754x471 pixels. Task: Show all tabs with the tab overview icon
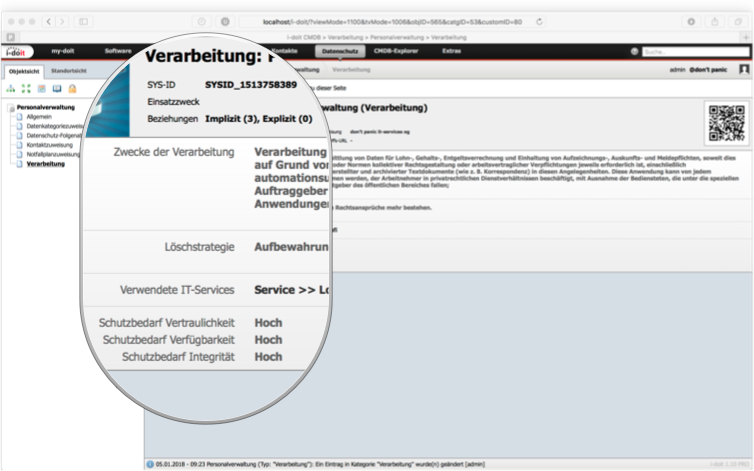738,22
